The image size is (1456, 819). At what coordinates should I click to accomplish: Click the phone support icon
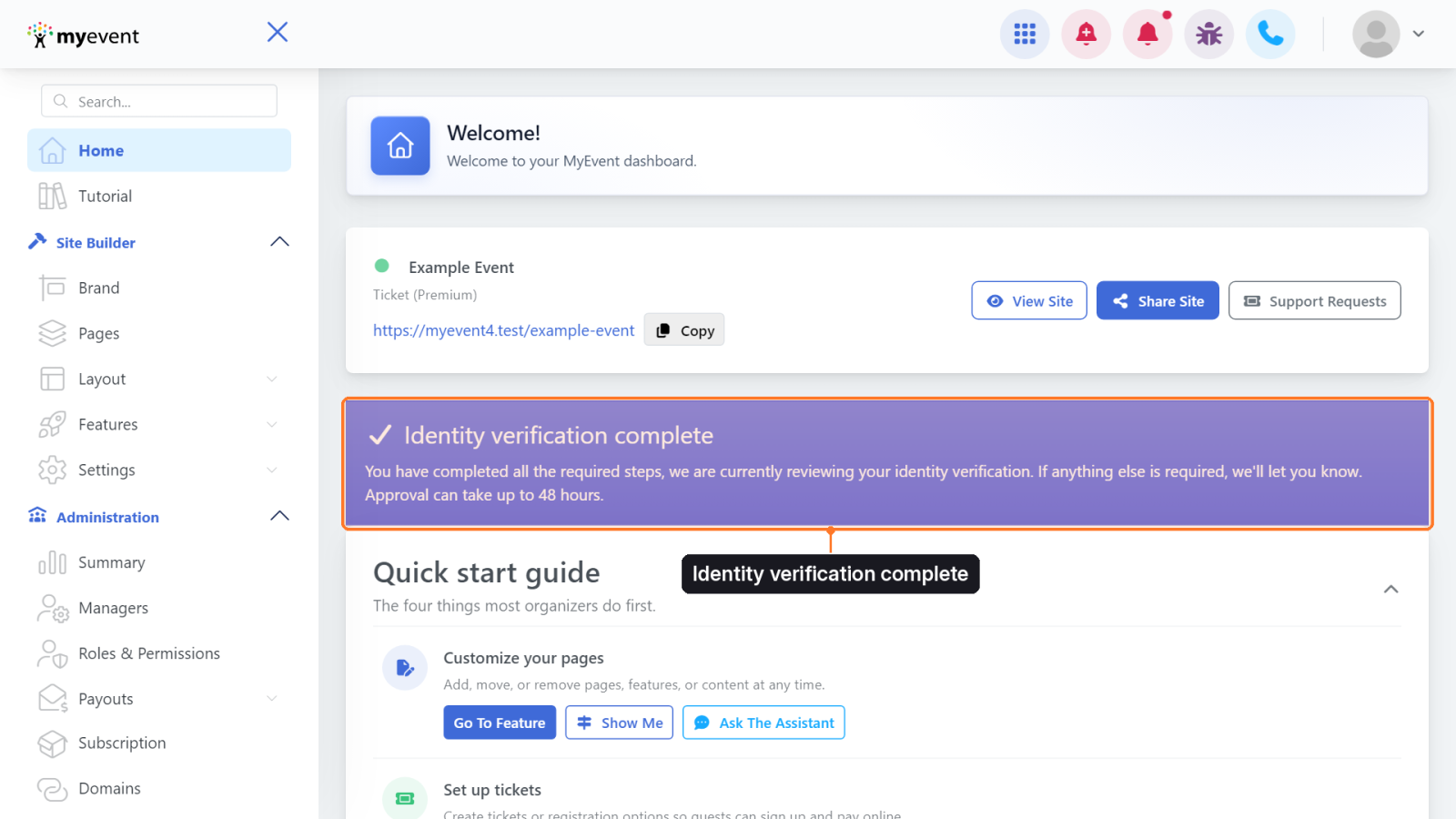[x=1270, y=35]
